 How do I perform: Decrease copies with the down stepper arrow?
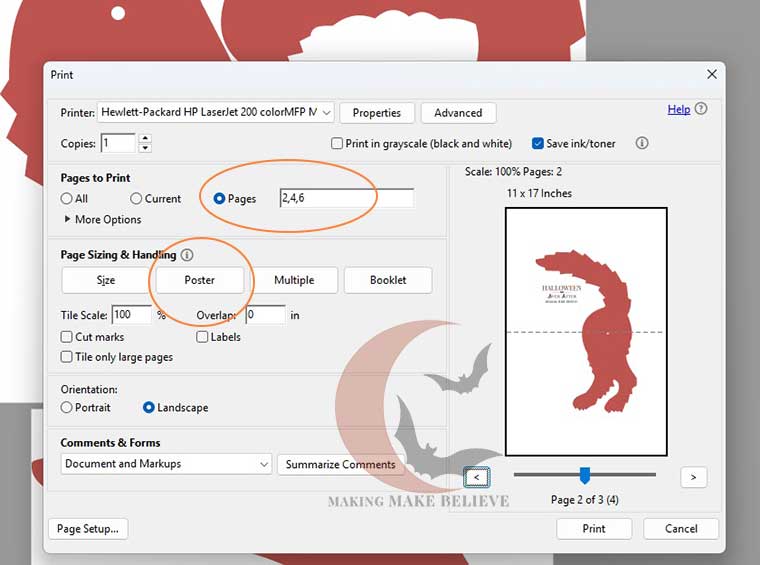pos(145,148)
